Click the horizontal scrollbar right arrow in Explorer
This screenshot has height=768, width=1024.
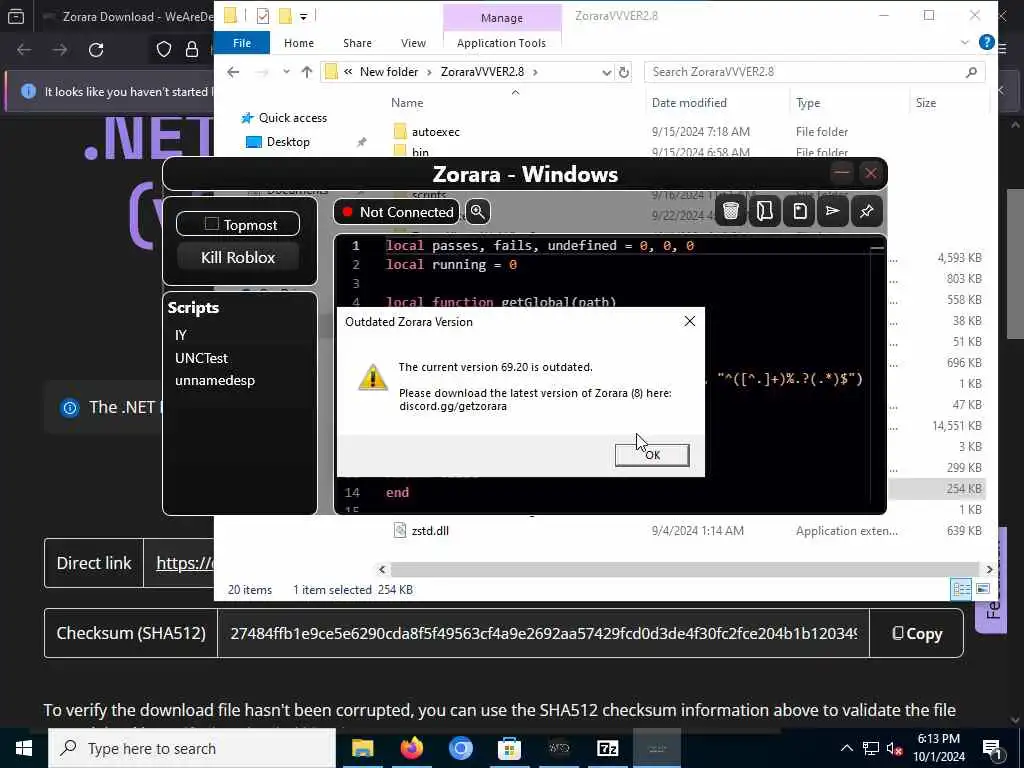pyautogui.click(x=989, y=569)
